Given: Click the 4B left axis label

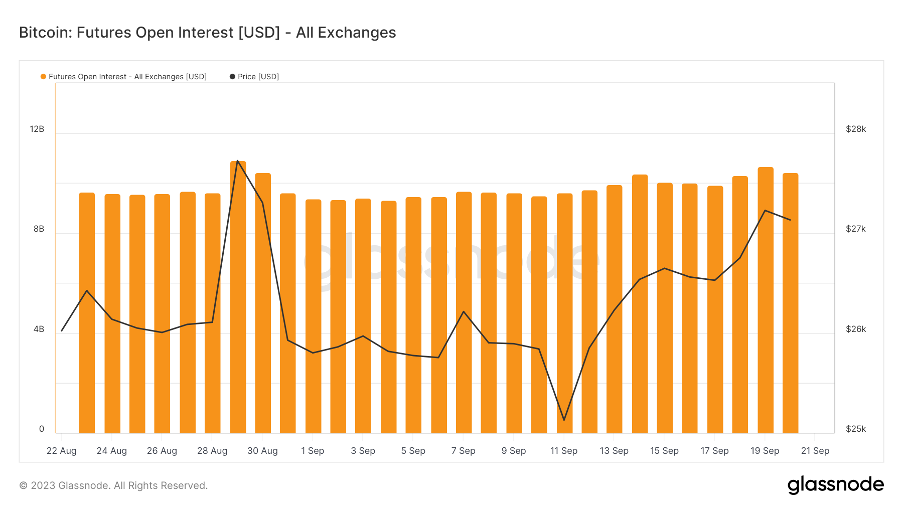Looking at the screenshot, I should tap(37, 330).
